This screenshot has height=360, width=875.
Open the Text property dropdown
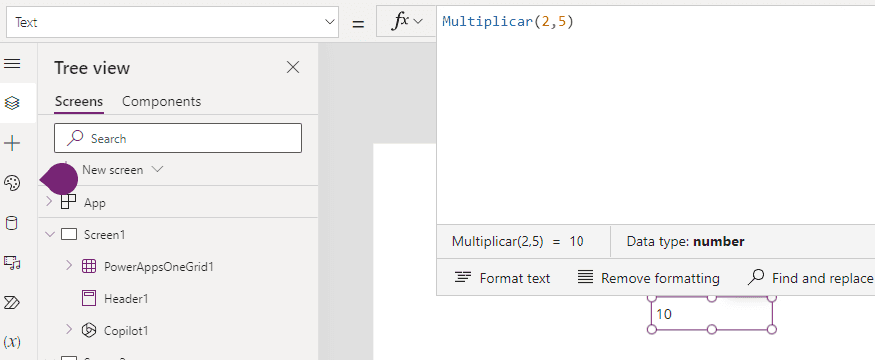click(172, 22)
